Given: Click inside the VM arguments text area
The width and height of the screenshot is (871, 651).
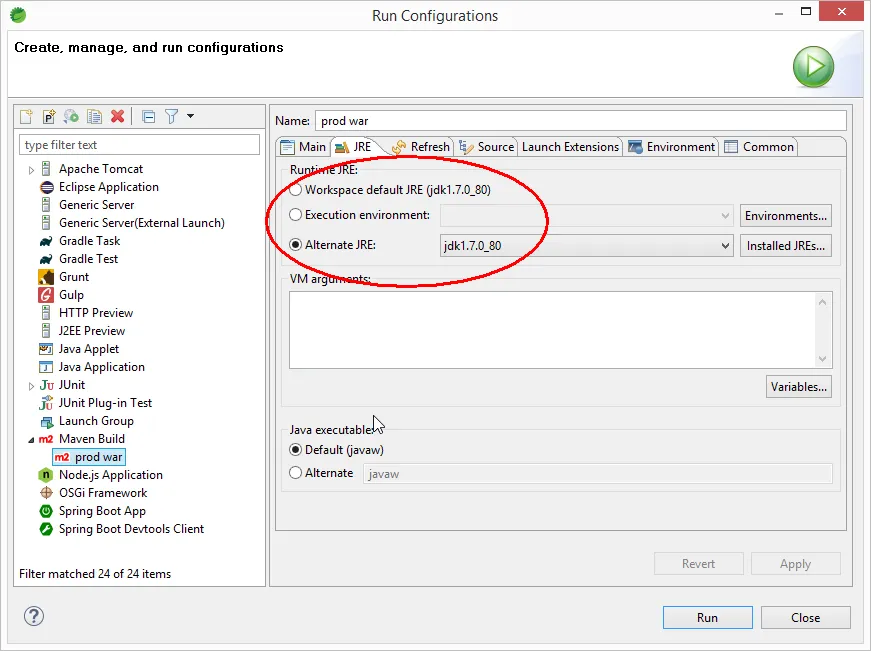Looking at the screenshot, I should click(552, 330).
